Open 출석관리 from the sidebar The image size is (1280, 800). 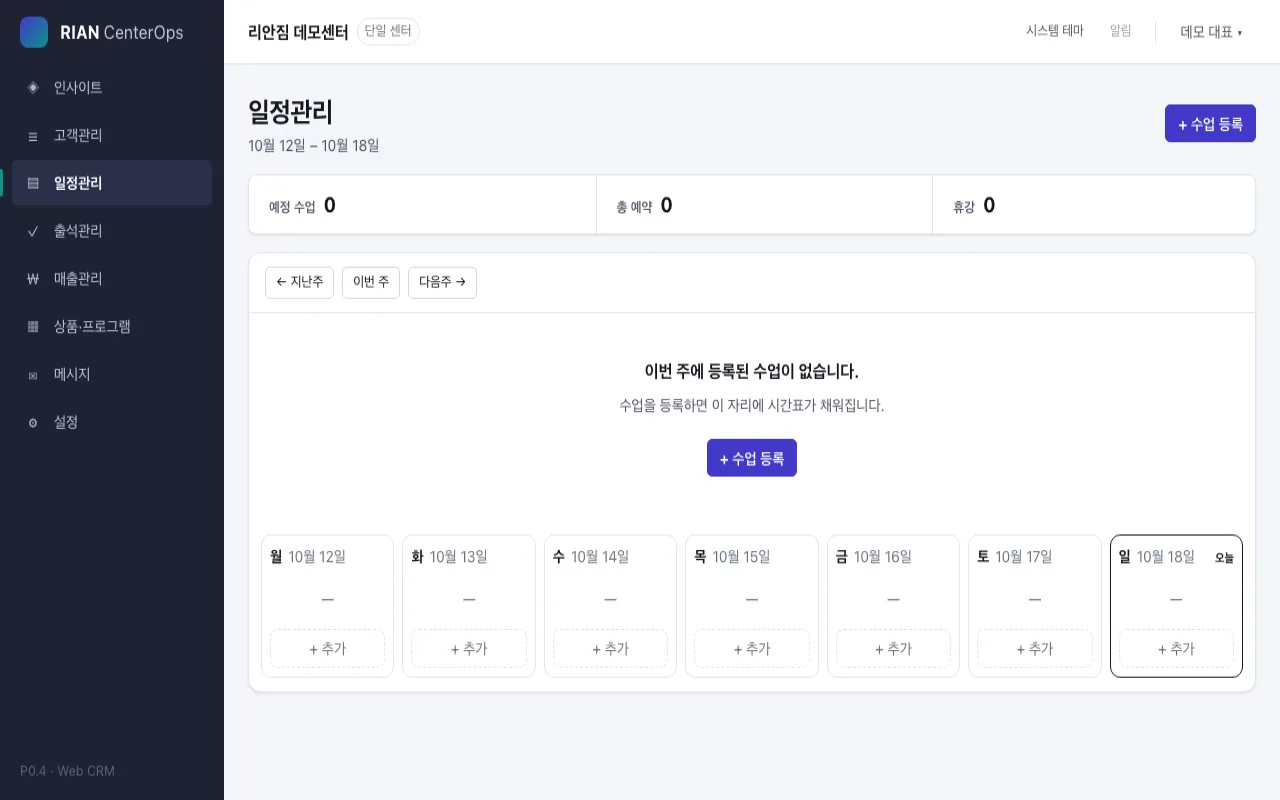click(x=112, y=231)
